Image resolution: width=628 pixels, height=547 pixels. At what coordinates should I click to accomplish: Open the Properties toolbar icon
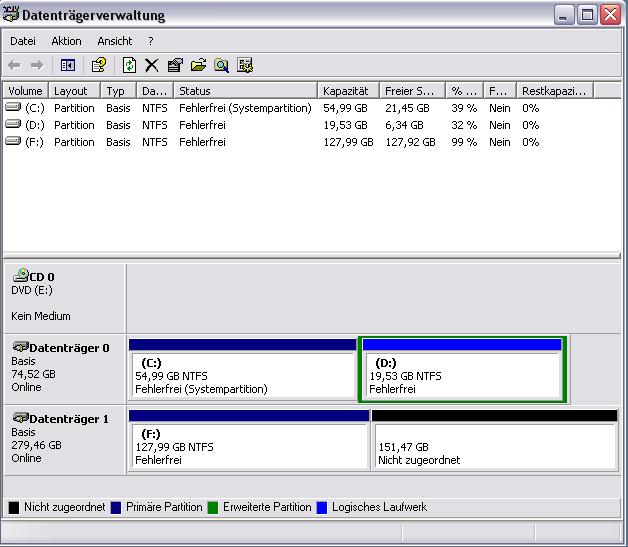175,65
